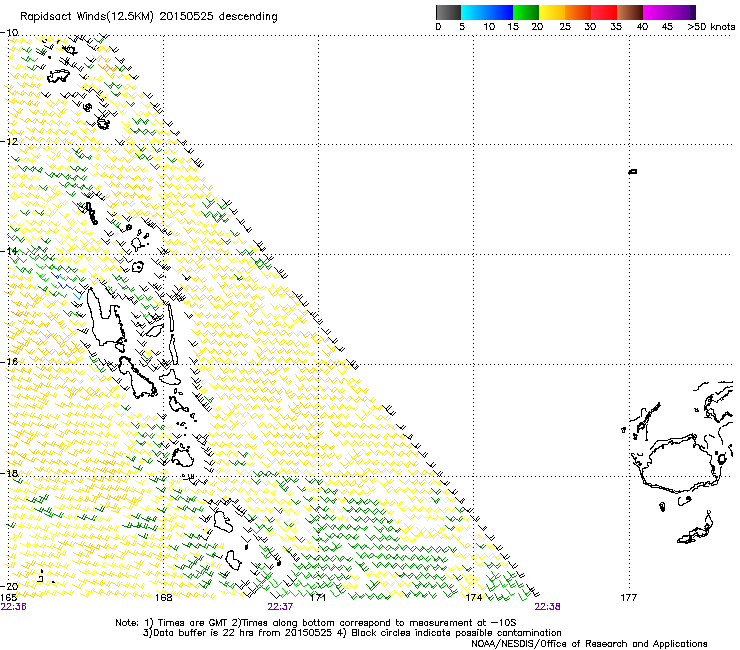Click the small island outline near 177 longitude, -12.5
The width and height of the screenshot is (740, 650).
(633, 171)
